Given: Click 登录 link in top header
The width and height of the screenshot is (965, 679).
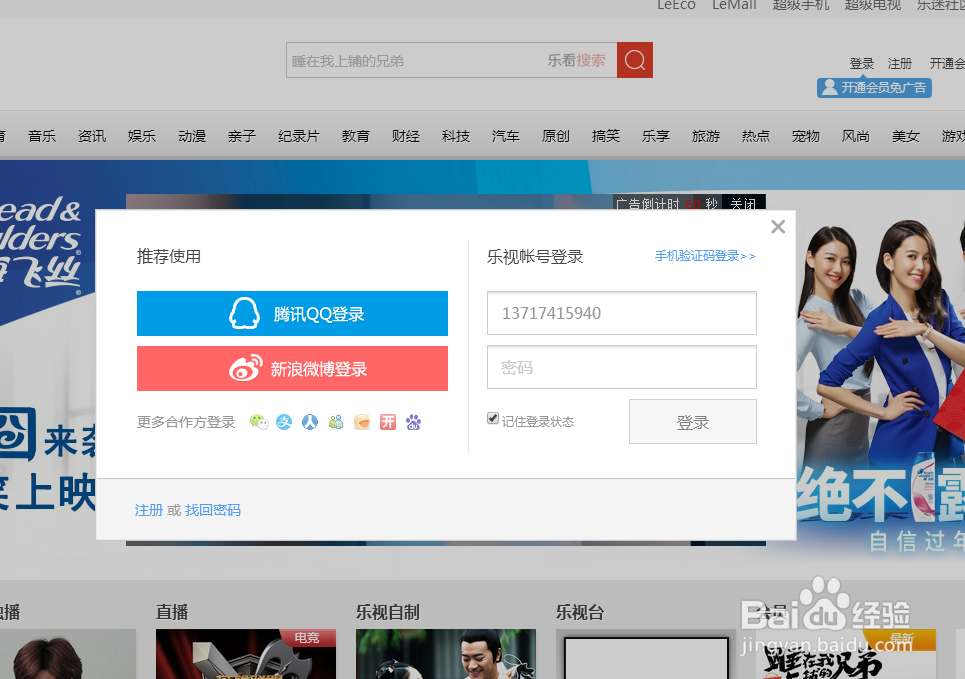Looking at the screenshot, I should click(862, 63).
